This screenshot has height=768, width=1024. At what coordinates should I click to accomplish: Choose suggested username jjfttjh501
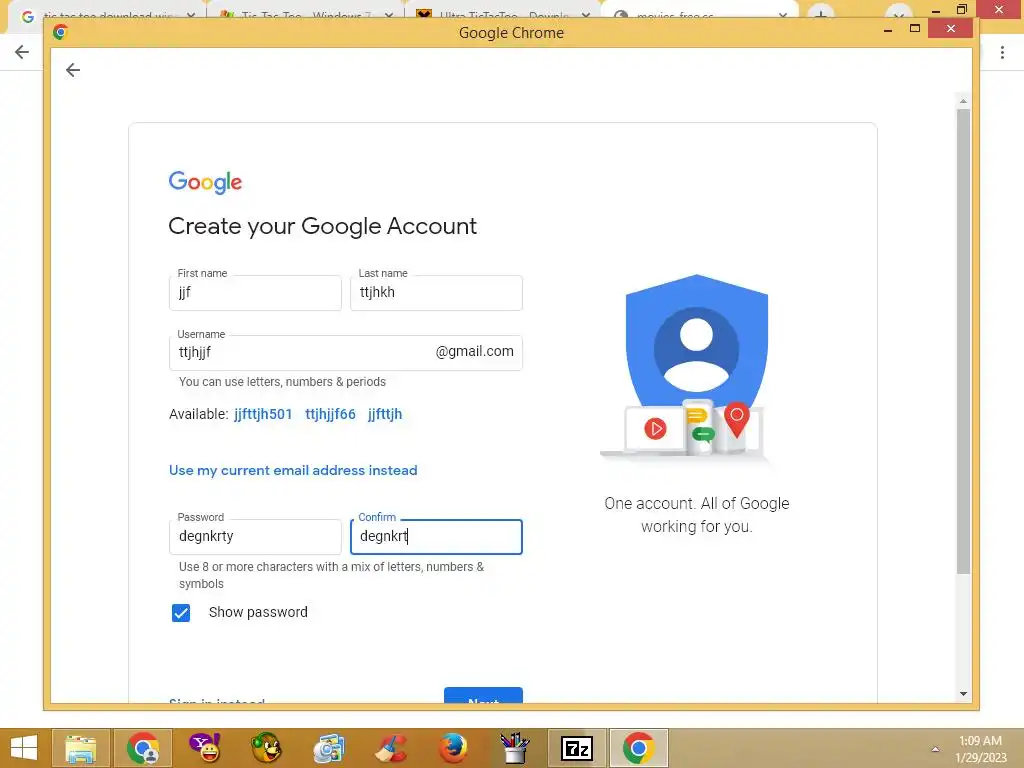coord(263,414)
